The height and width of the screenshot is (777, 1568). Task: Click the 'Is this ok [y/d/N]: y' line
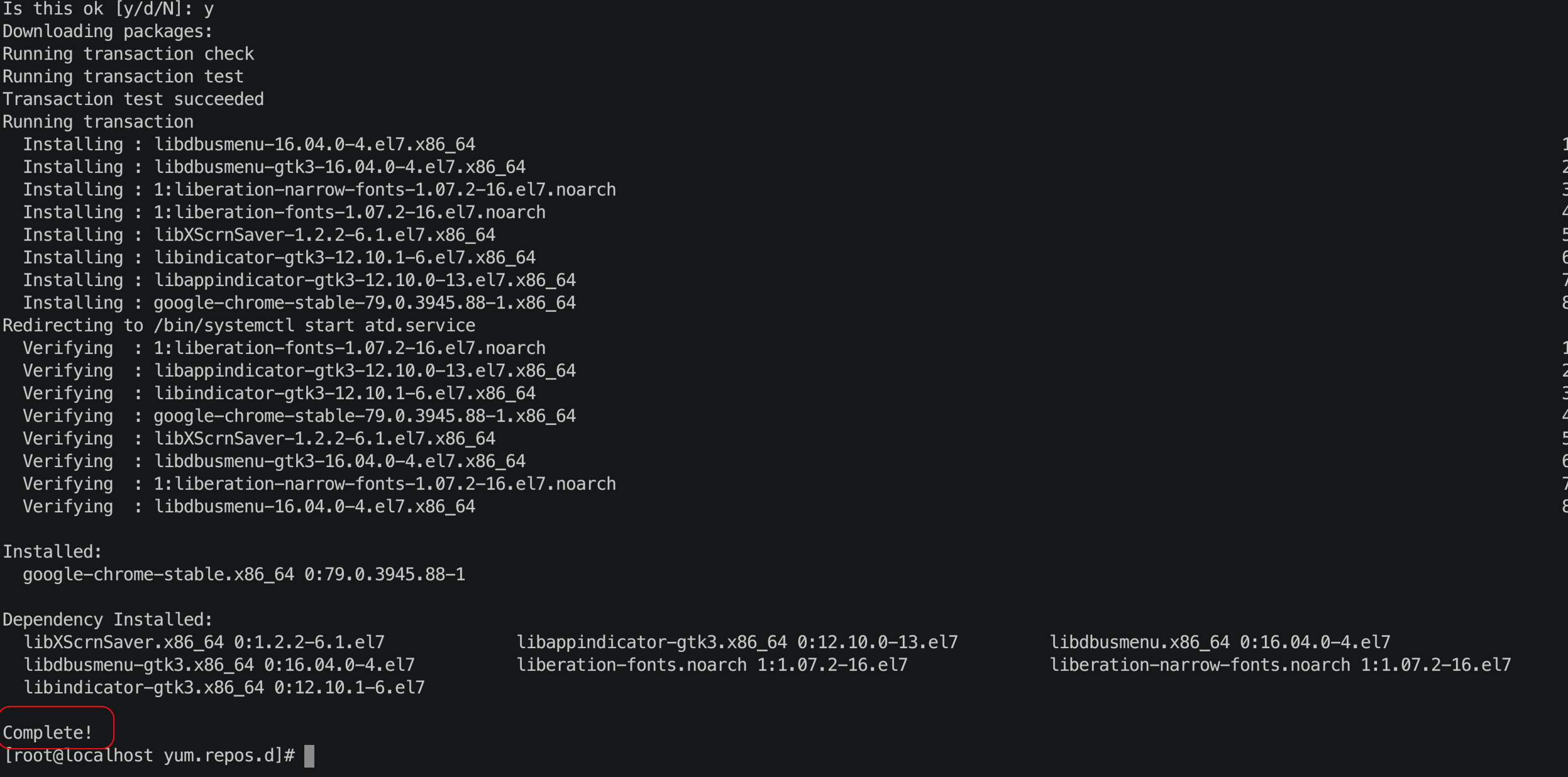[x=108, y=9]
